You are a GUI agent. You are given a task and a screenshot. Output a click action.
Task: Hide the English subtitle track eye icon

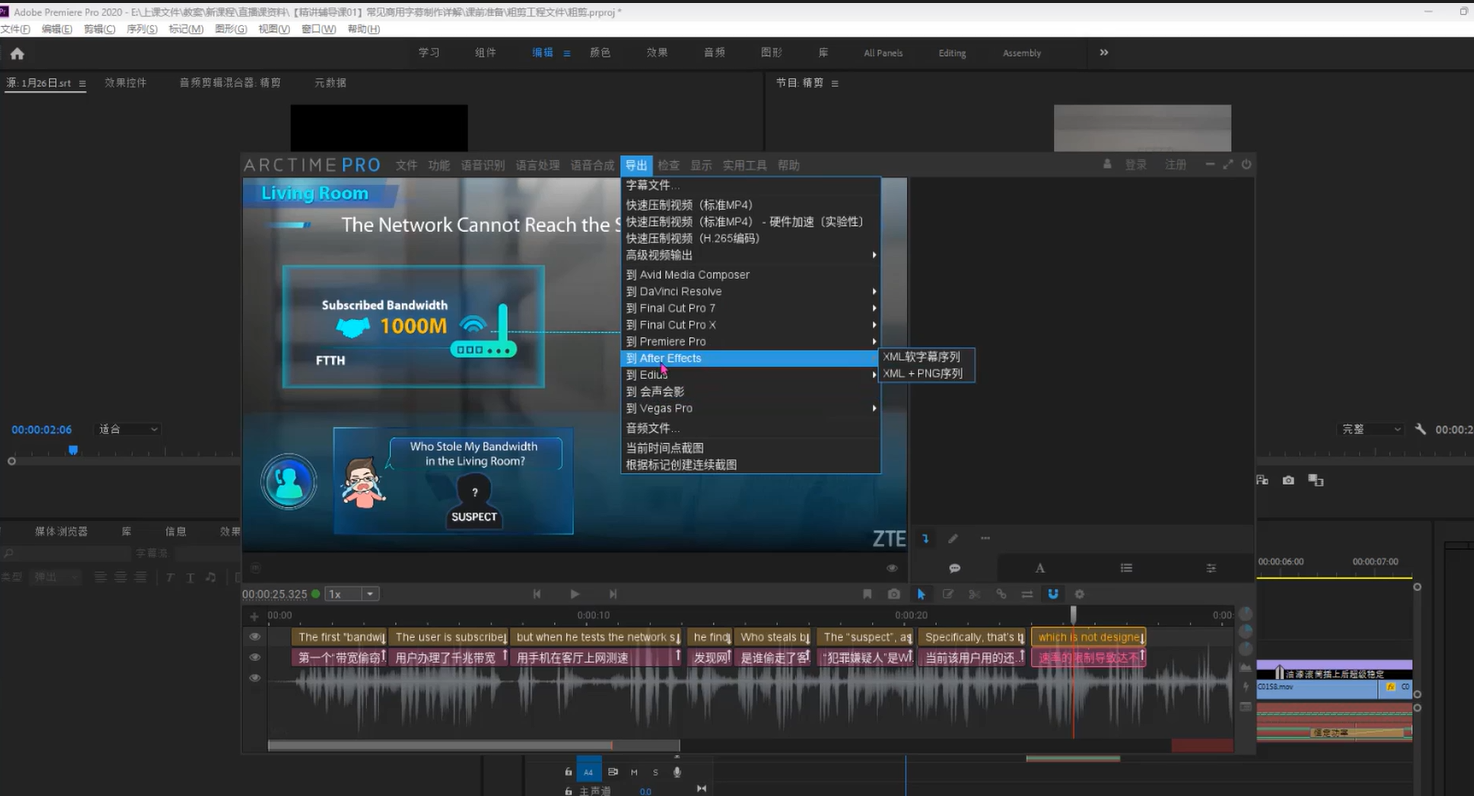tap(255, 637)
